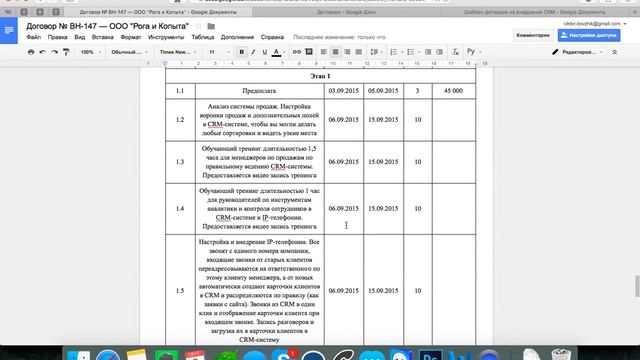The width and height of the screenshot is (640, 360).
Task: Open the Инструменты menu
Action: tap(166, 37)
